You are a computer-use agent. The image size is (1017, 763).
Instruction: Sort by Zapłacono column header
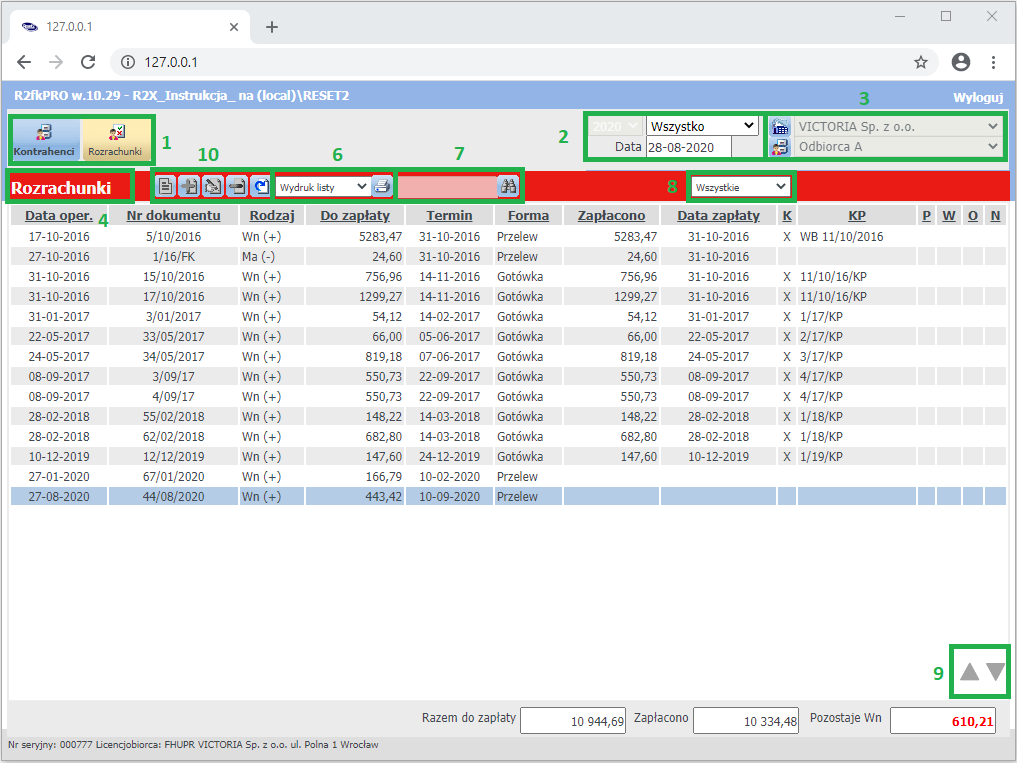click(611, 215)
